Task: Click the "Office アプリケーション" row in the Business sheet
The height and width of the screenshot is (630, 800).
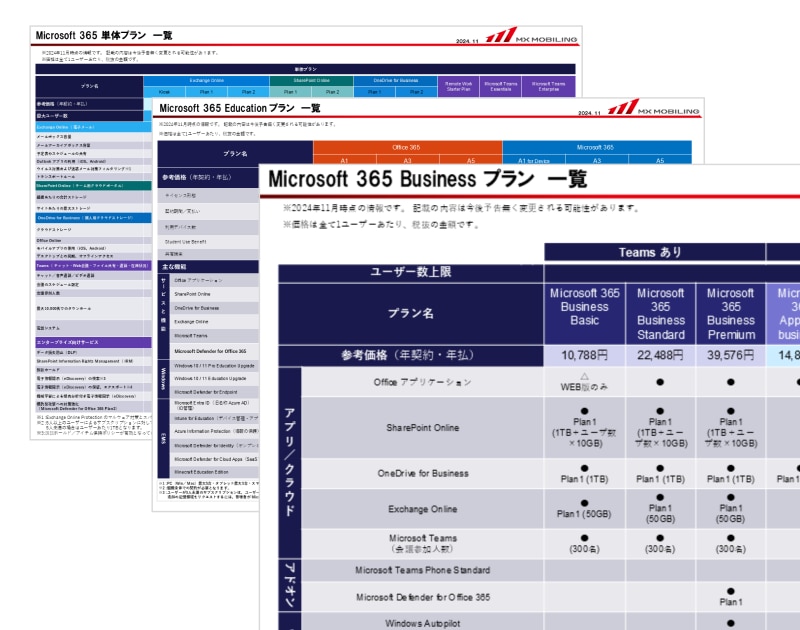Action: coord(422,382)
